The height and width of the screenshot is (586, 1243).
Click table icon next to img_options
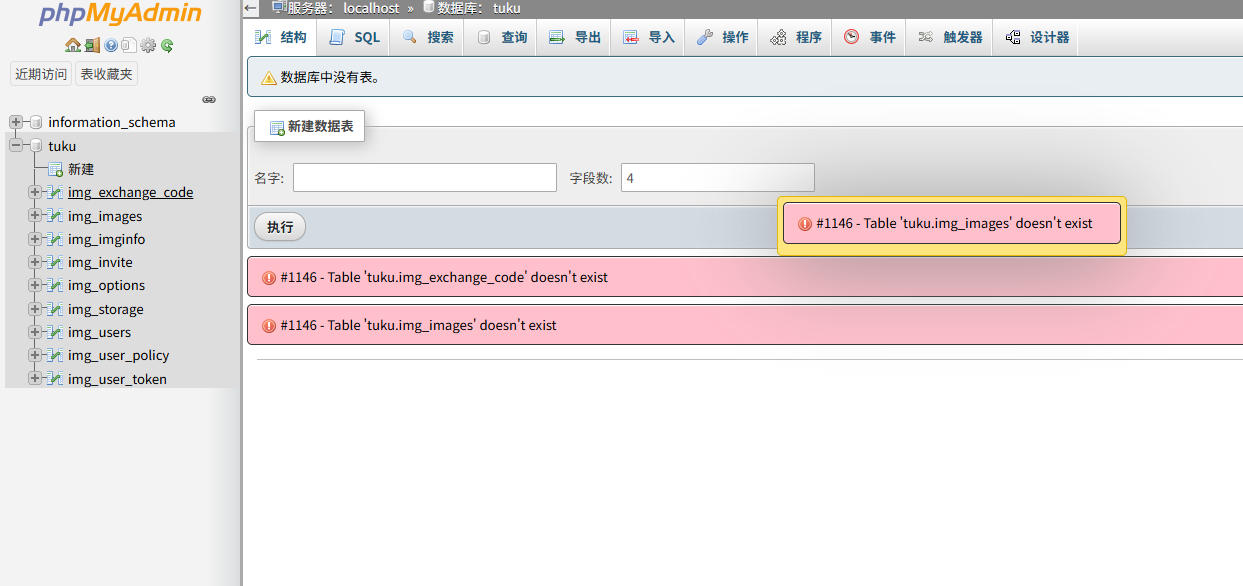click(x=56, y=285)
